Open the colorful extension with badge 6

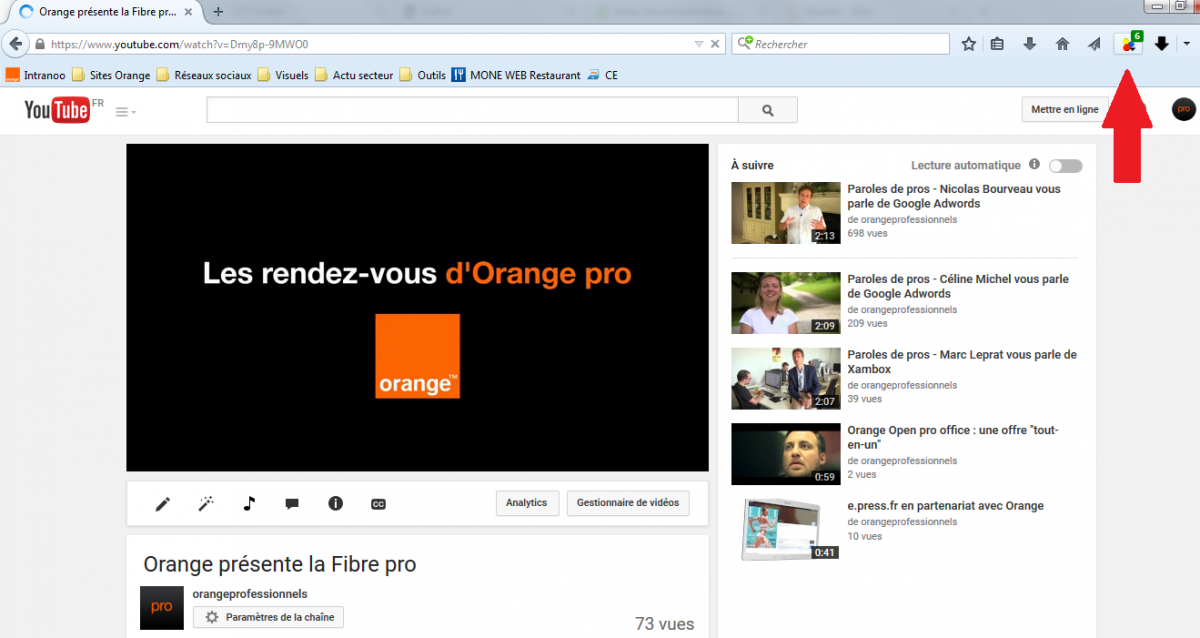click(1129, 43)
